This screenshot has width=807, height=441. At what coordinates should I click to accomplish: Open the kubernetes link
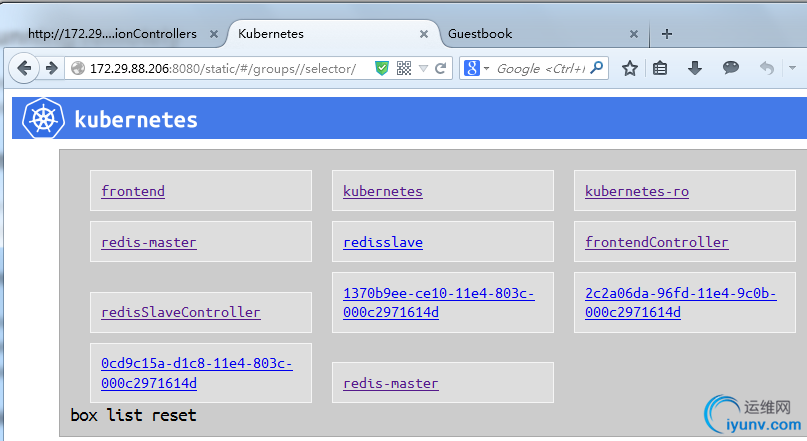coord(382,191)
